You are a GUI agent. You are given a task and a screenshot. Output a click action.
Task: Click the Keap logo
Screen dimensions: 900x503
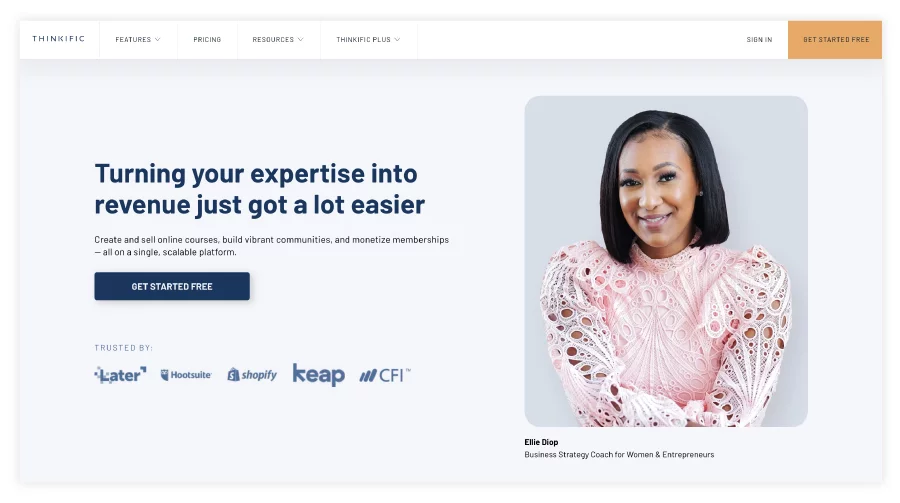pyautogui.click(x=319, y=374)
